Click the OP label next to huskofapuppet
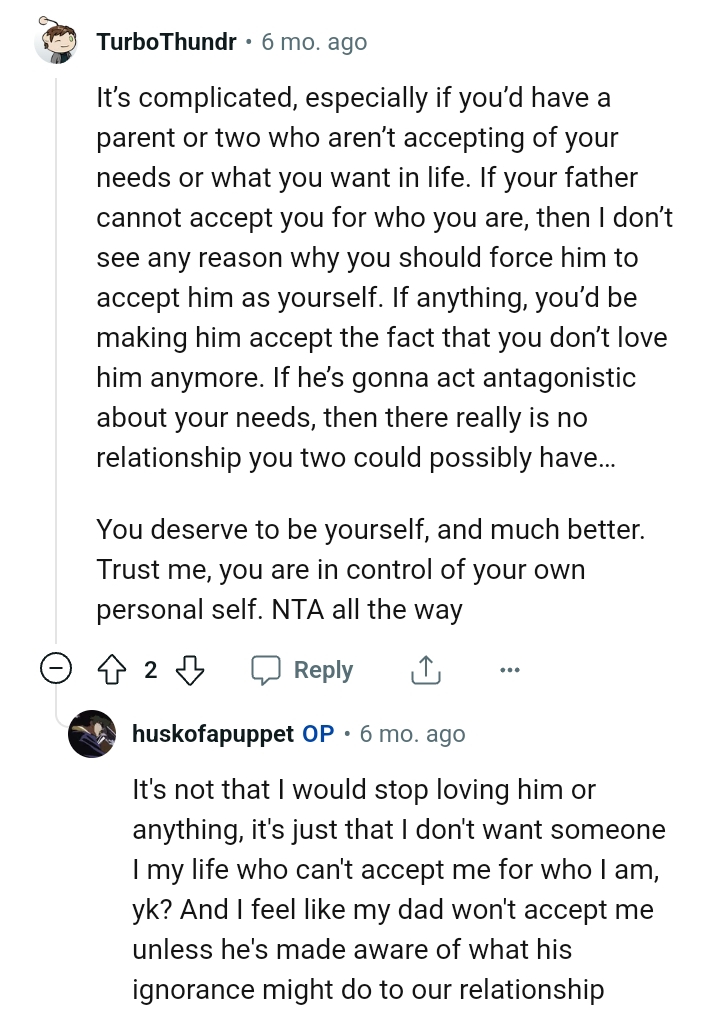This screenshot has height=1020, width=720. pos(316,735)
